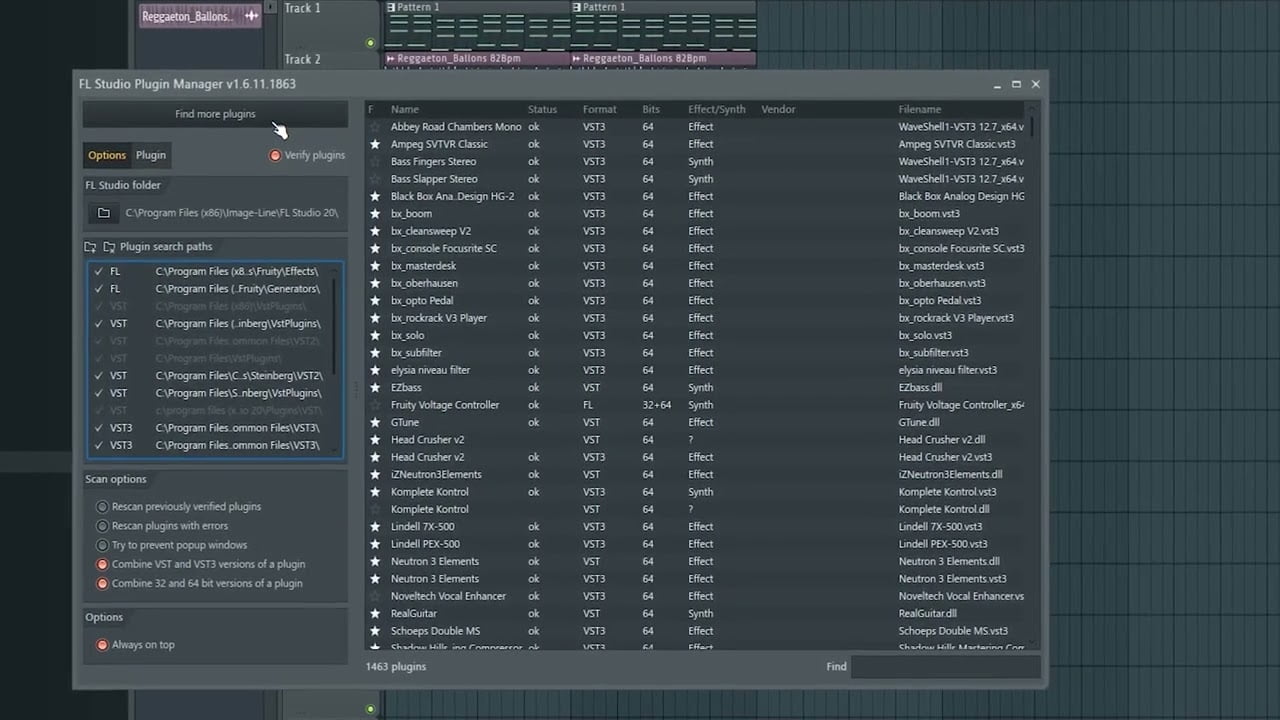Enable Rescan plugins with errors

102,526
